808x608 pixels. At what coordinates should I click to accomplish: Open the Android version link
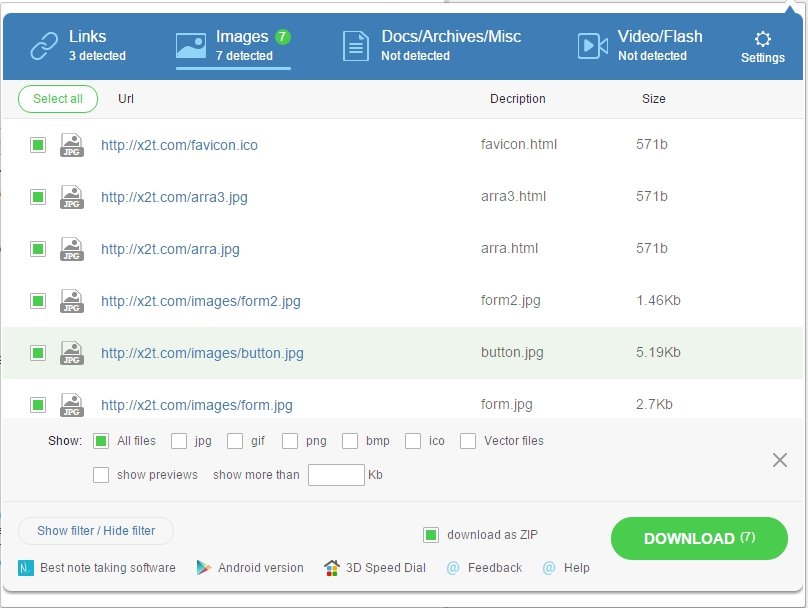[x=261, y=568]
